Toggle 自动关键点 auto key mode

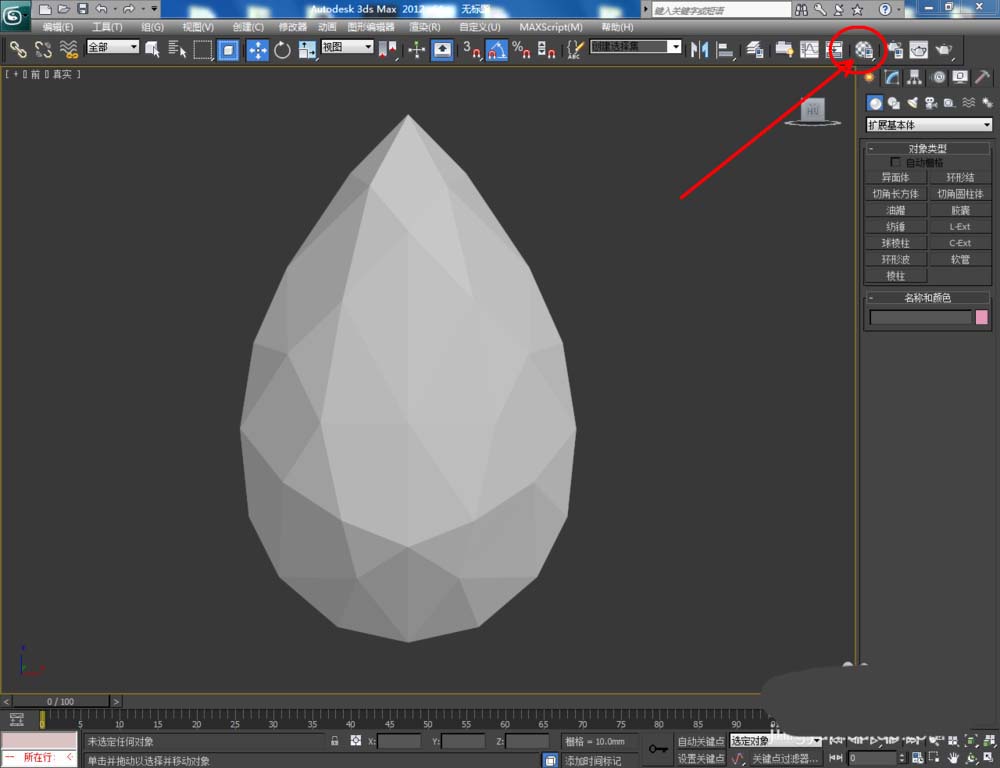pos(700,741)
